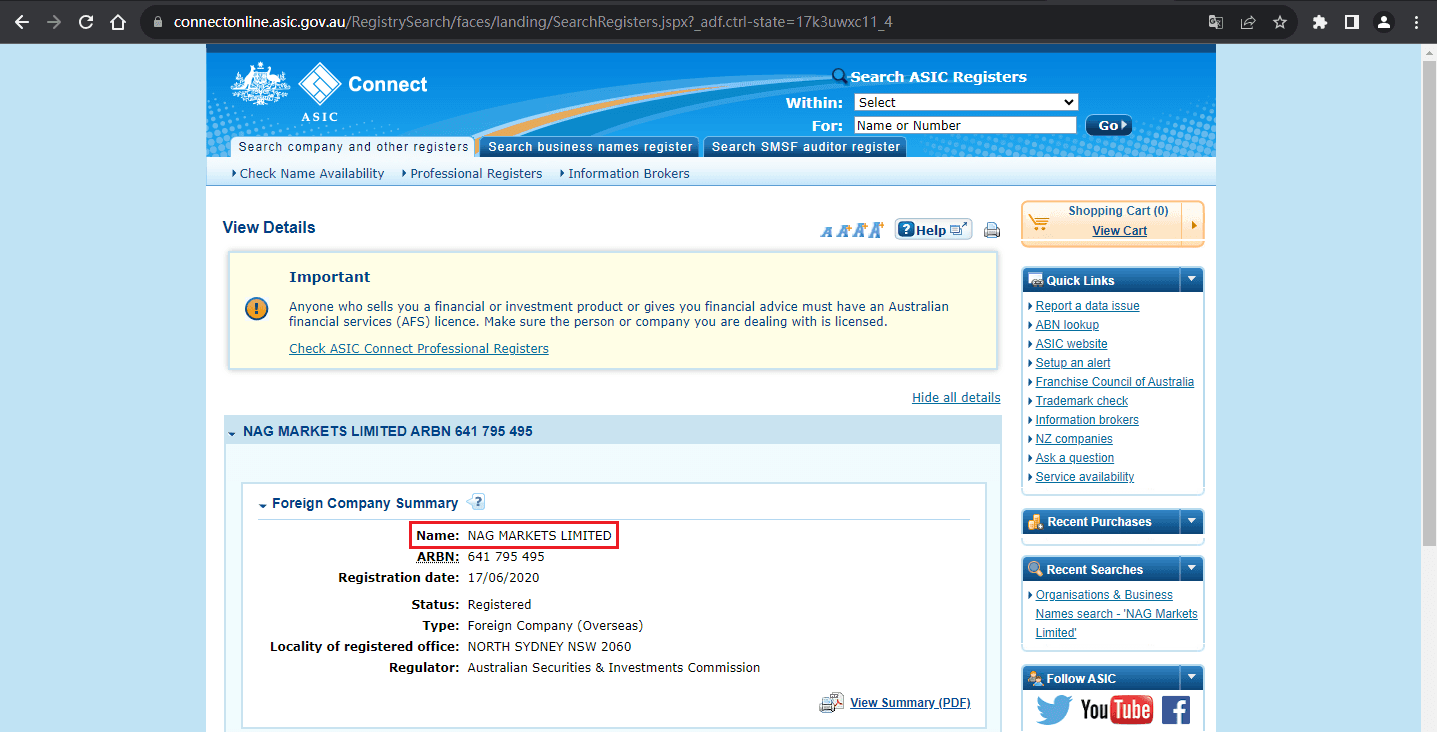1437x732 pixels.
Task: Collapse the Follow ASIC panel arrow
Action: pyautogui.click(x=1191, y=678)
